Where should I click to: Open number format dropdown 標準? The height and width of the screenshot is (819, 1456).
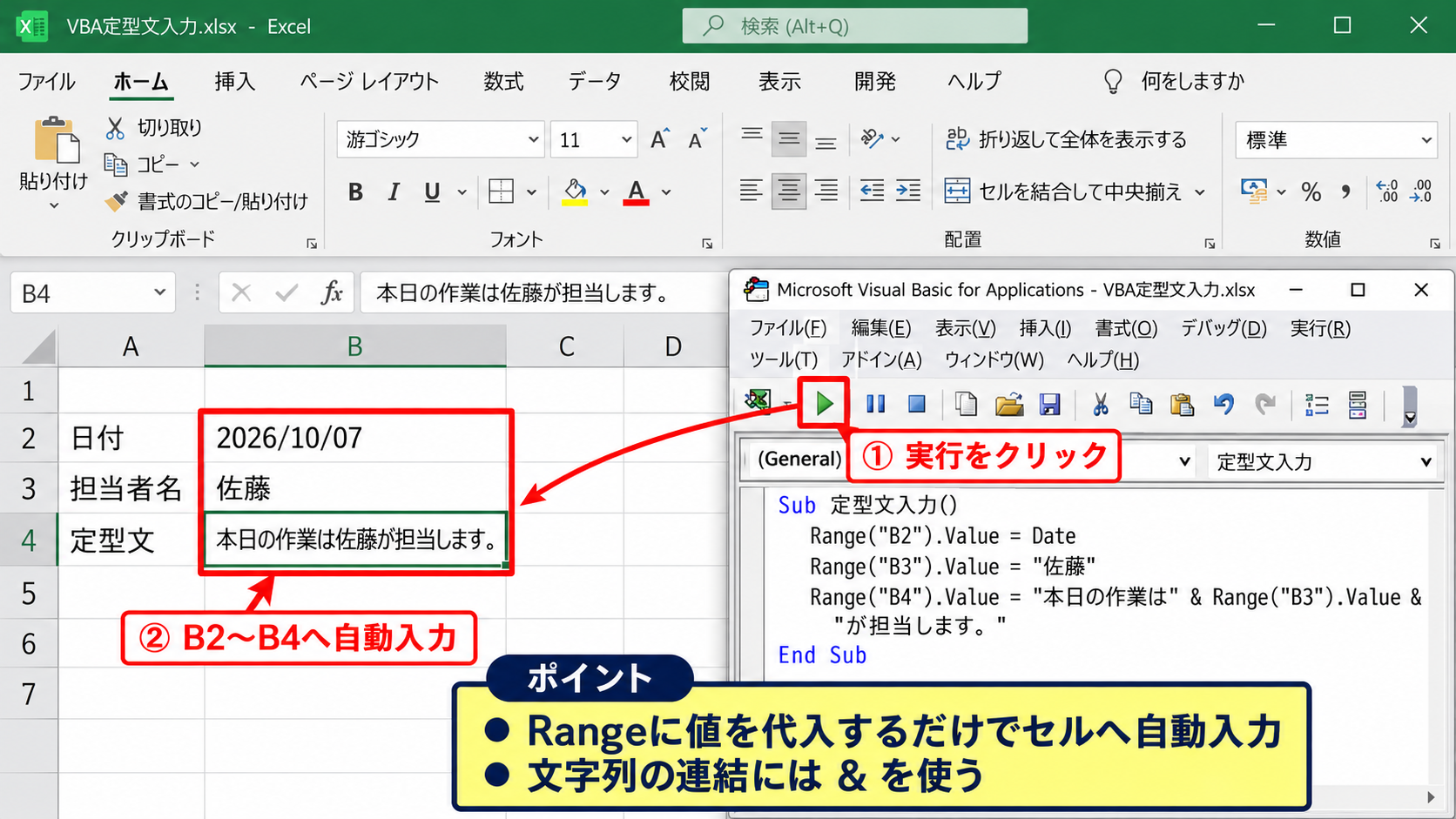coord(1426,140)
